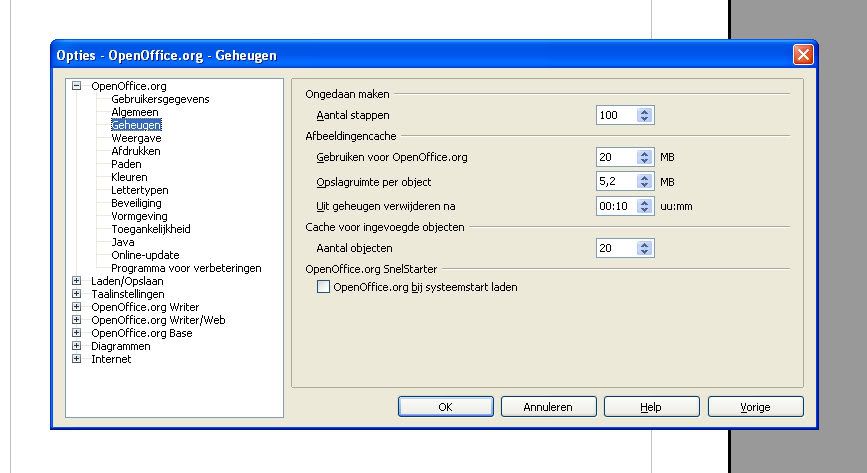Image resolution: width=867 pixels, height=473 pixels.
Task: Open the Weergave options page
Action: tap(136, 138)
